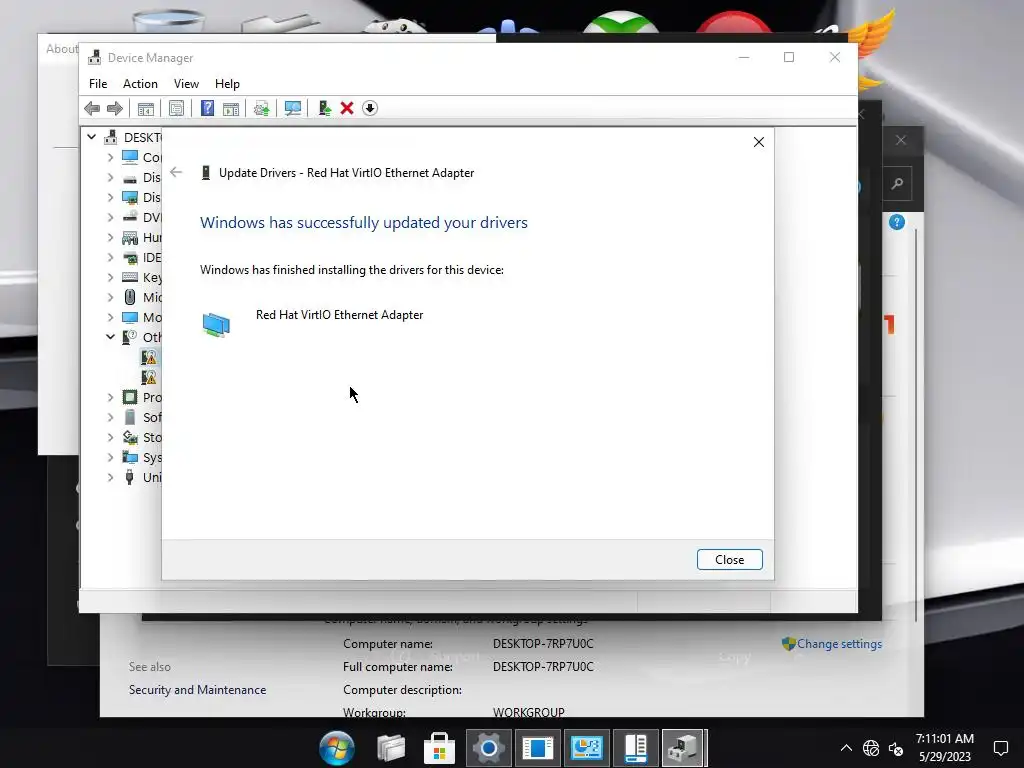Click the blue help icon in background window

(897, 222)
